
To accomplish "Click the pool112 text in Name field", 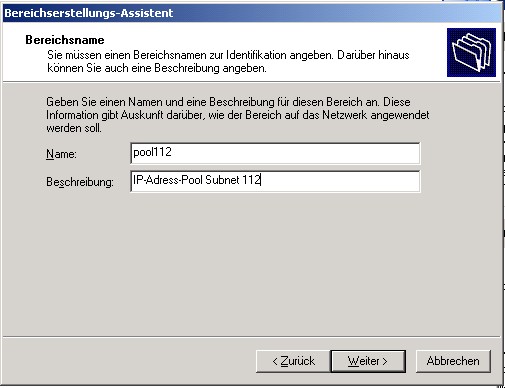I will pyautogui.click(x=152, y=152).
